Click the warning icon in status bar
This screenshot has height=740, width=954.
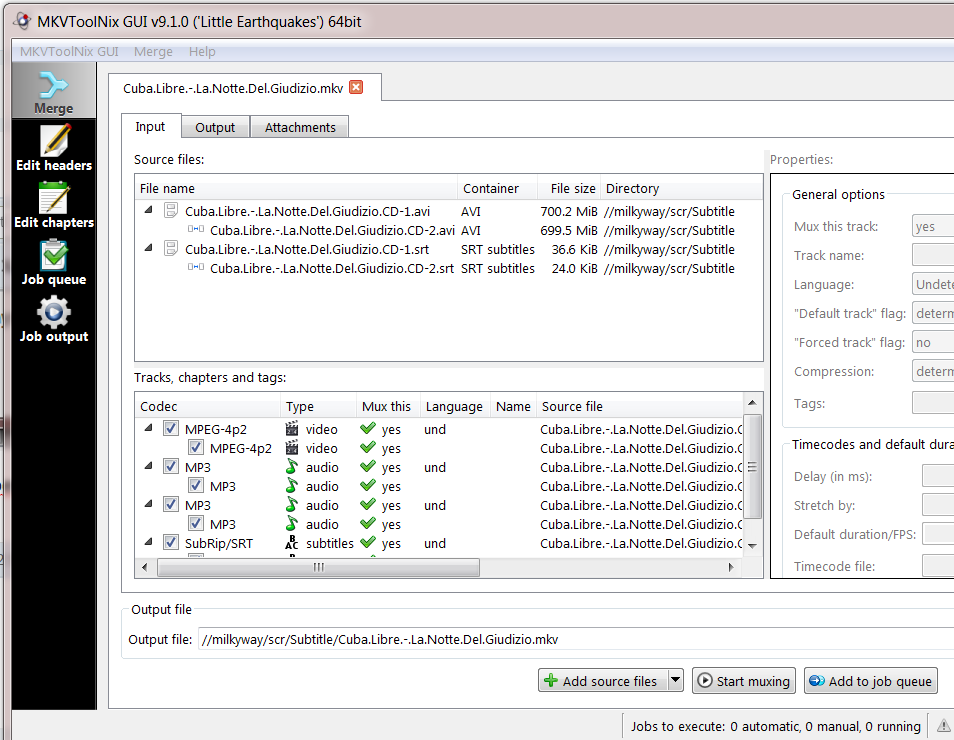tap(943, 726)
